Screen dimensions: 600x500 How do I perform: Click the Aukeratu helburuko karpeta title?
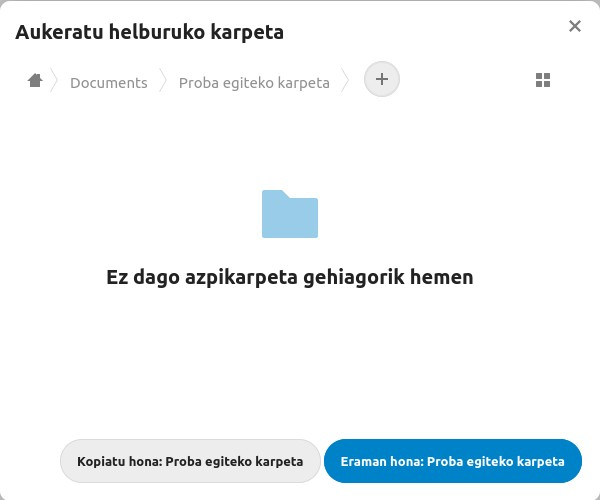149,32
